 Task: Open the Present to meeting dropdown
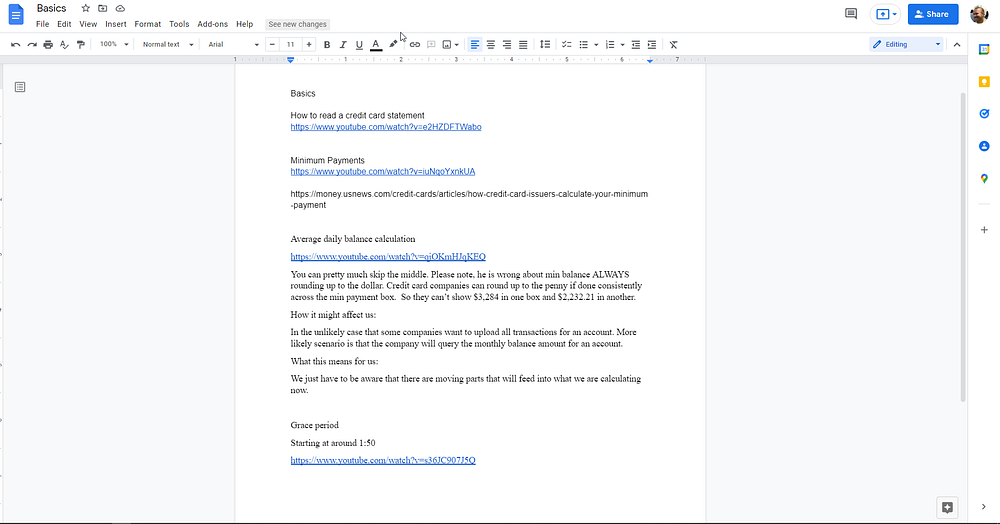pos(887,14)
